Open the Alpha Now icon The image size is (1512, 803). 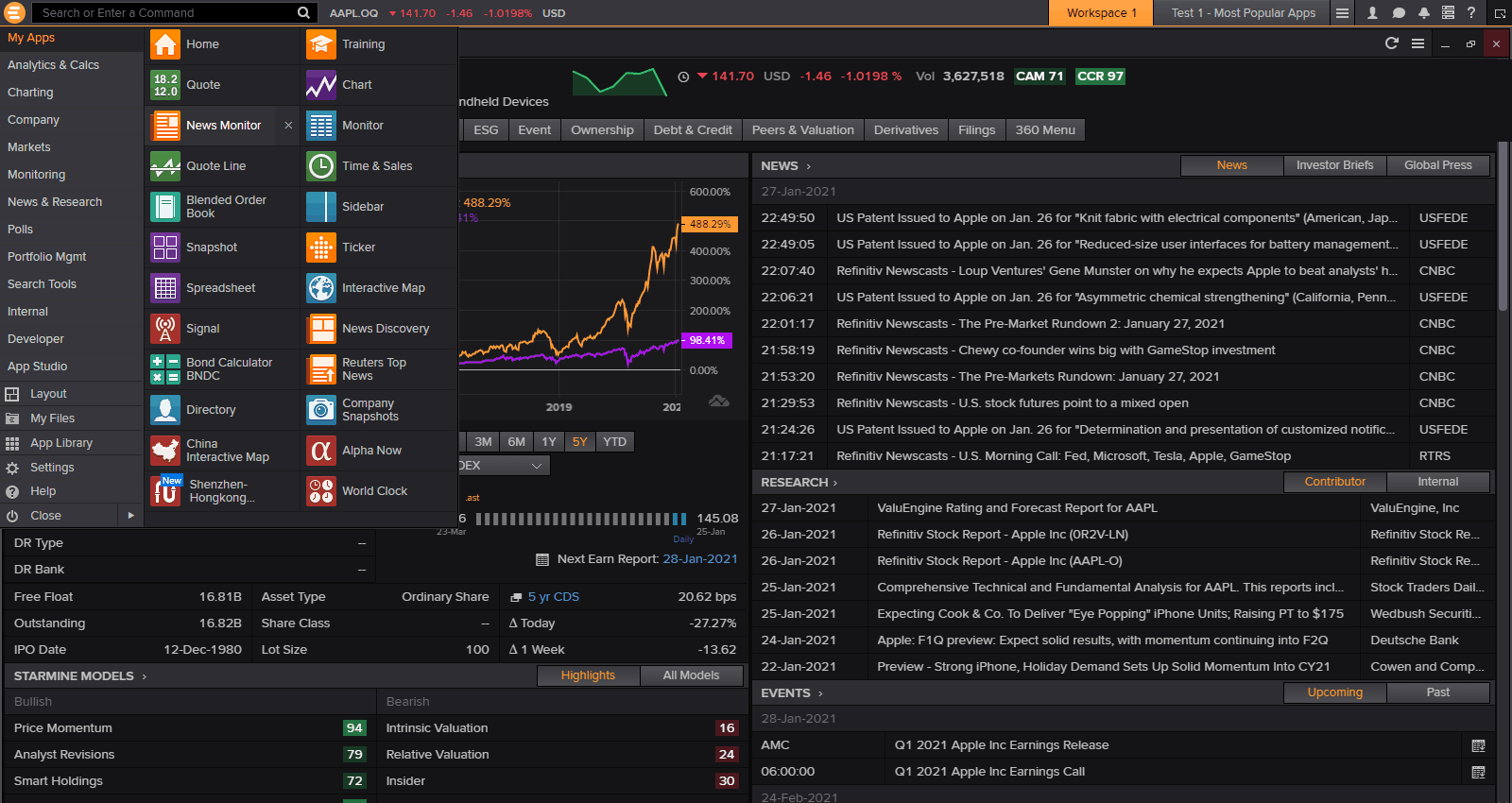coord(321,451)
